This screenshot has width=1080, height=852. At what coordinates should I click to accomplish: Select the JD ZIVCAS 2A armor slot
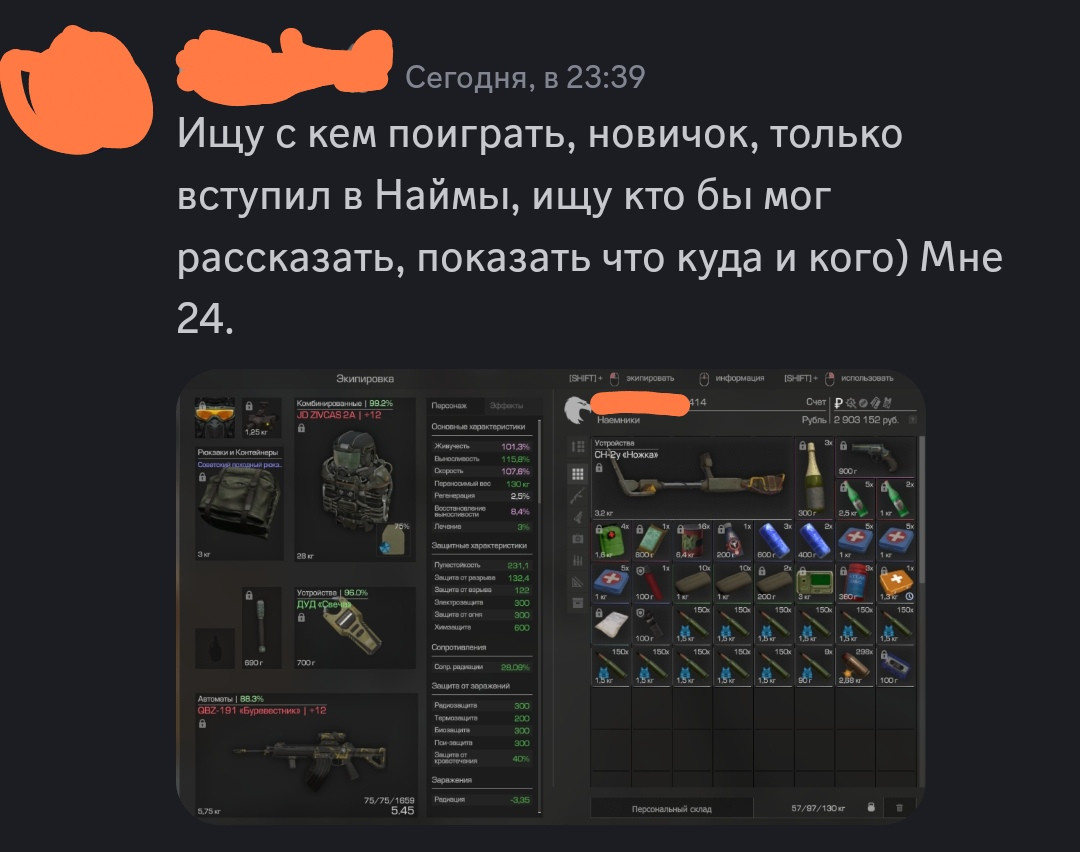click(355, 479)
